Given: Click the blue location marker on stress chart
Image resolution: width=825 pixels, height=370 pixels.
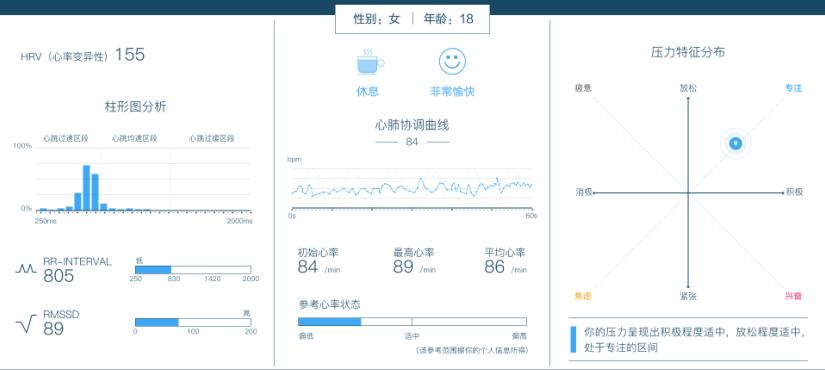Looking at the screenshot, I should click(x=736, y=143).
